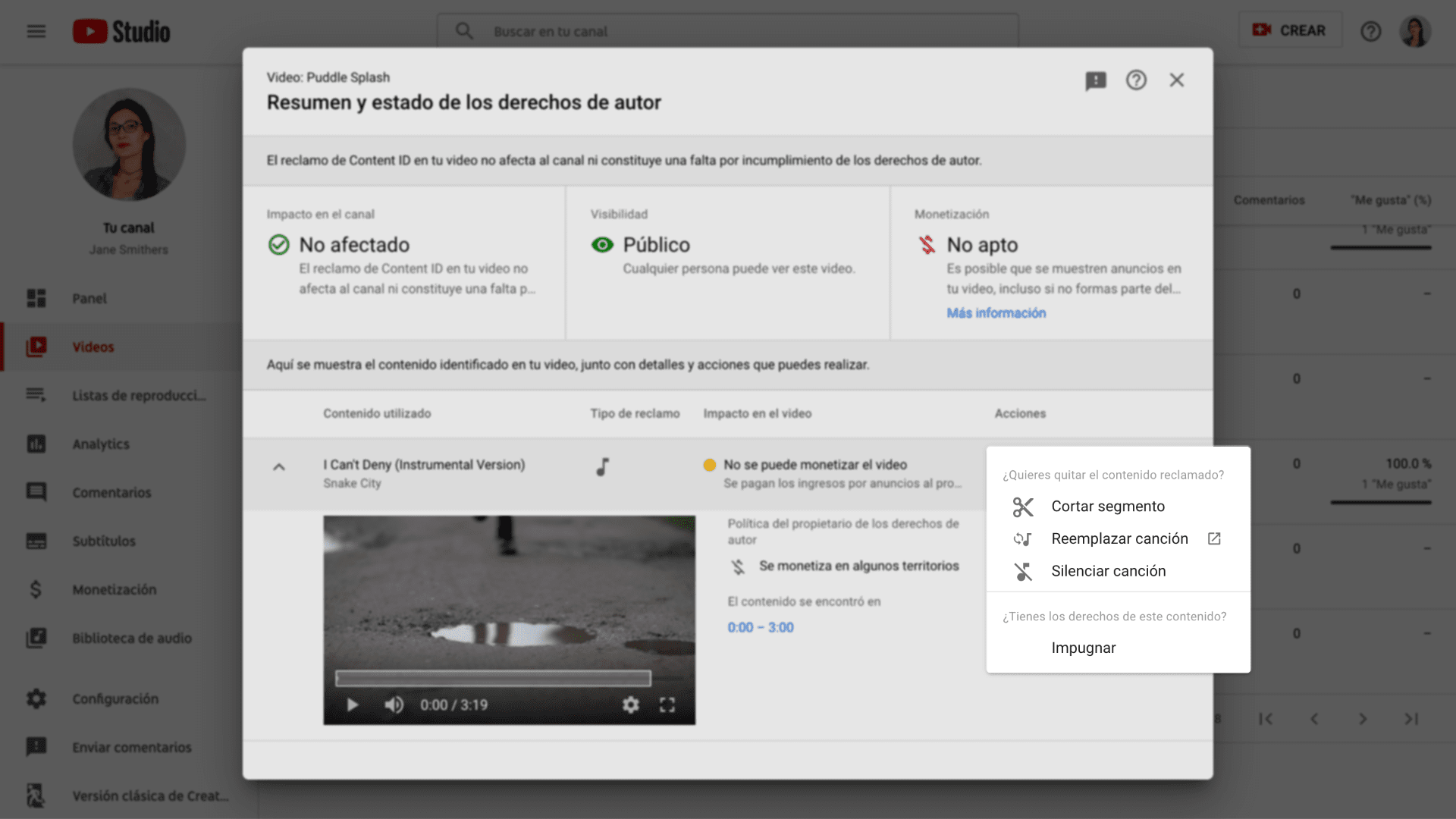Screen dimensions: 1456x819
Task: Open the help icon inside the dialog
Action: 1136,80
